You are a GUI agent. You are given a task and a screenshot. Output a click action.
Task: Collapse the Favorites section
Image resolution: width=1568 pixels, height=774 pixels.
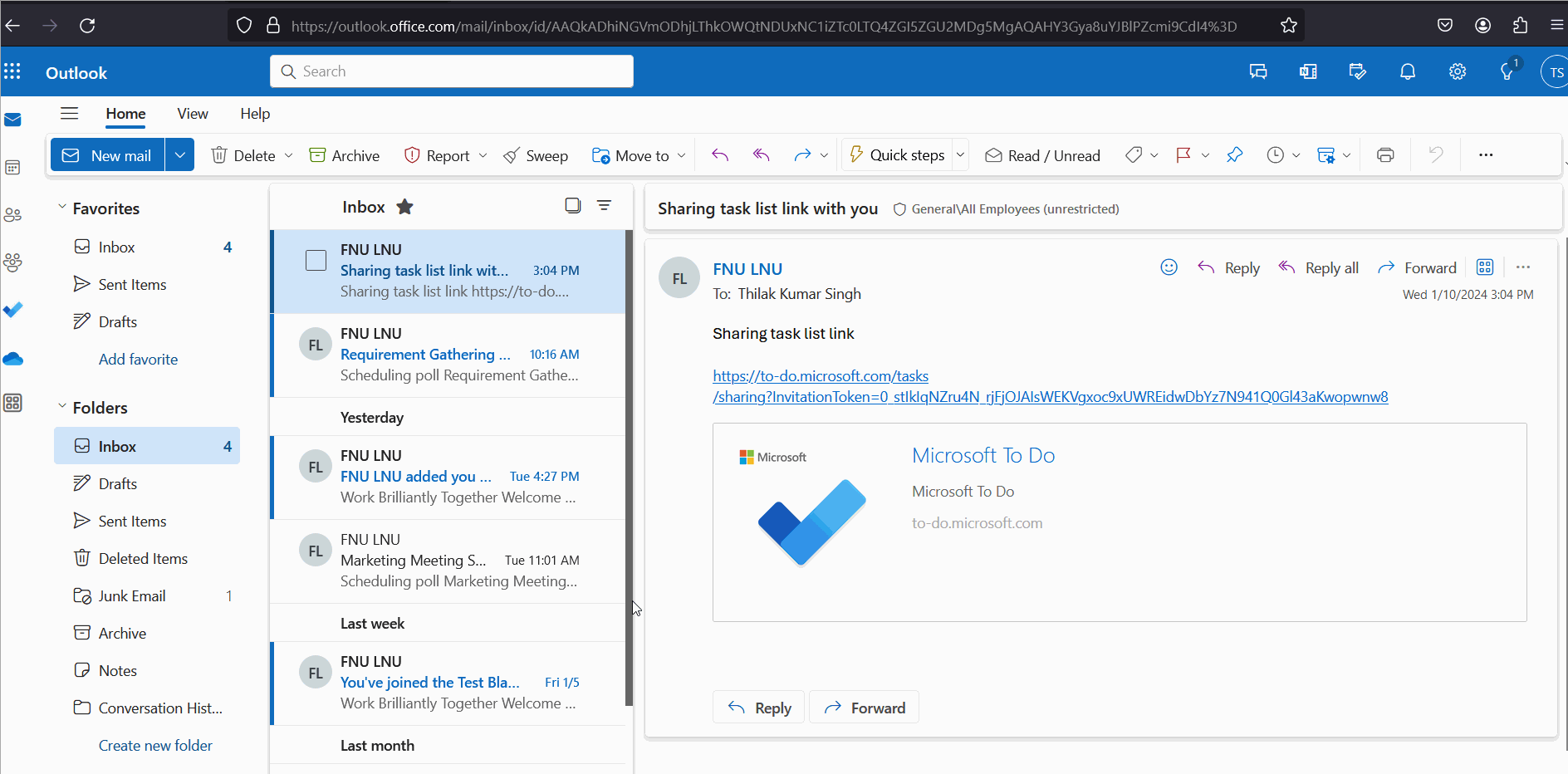(61, 208)
